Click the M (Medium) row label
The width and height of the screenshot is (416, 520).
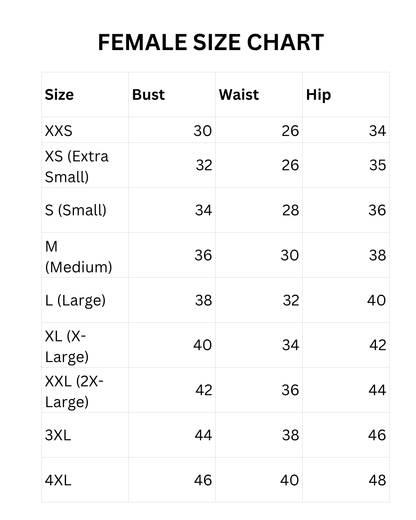[78, 257]
